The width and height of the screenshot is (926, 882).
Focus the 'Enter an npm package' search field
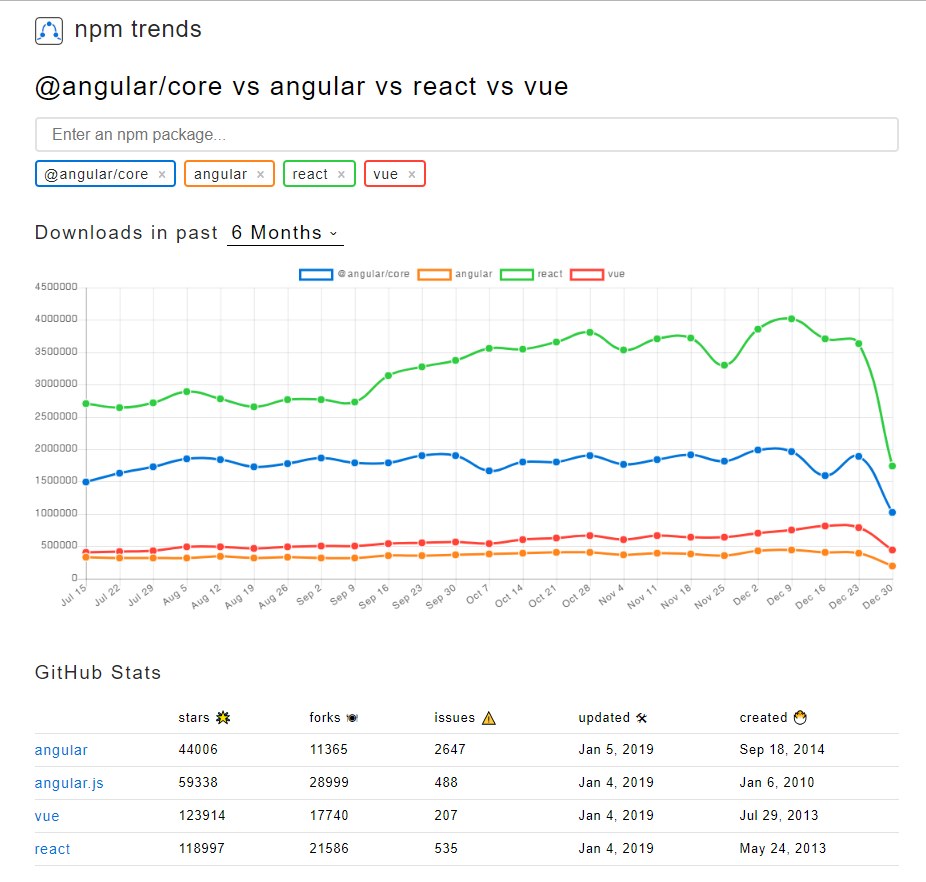[467, 134]
